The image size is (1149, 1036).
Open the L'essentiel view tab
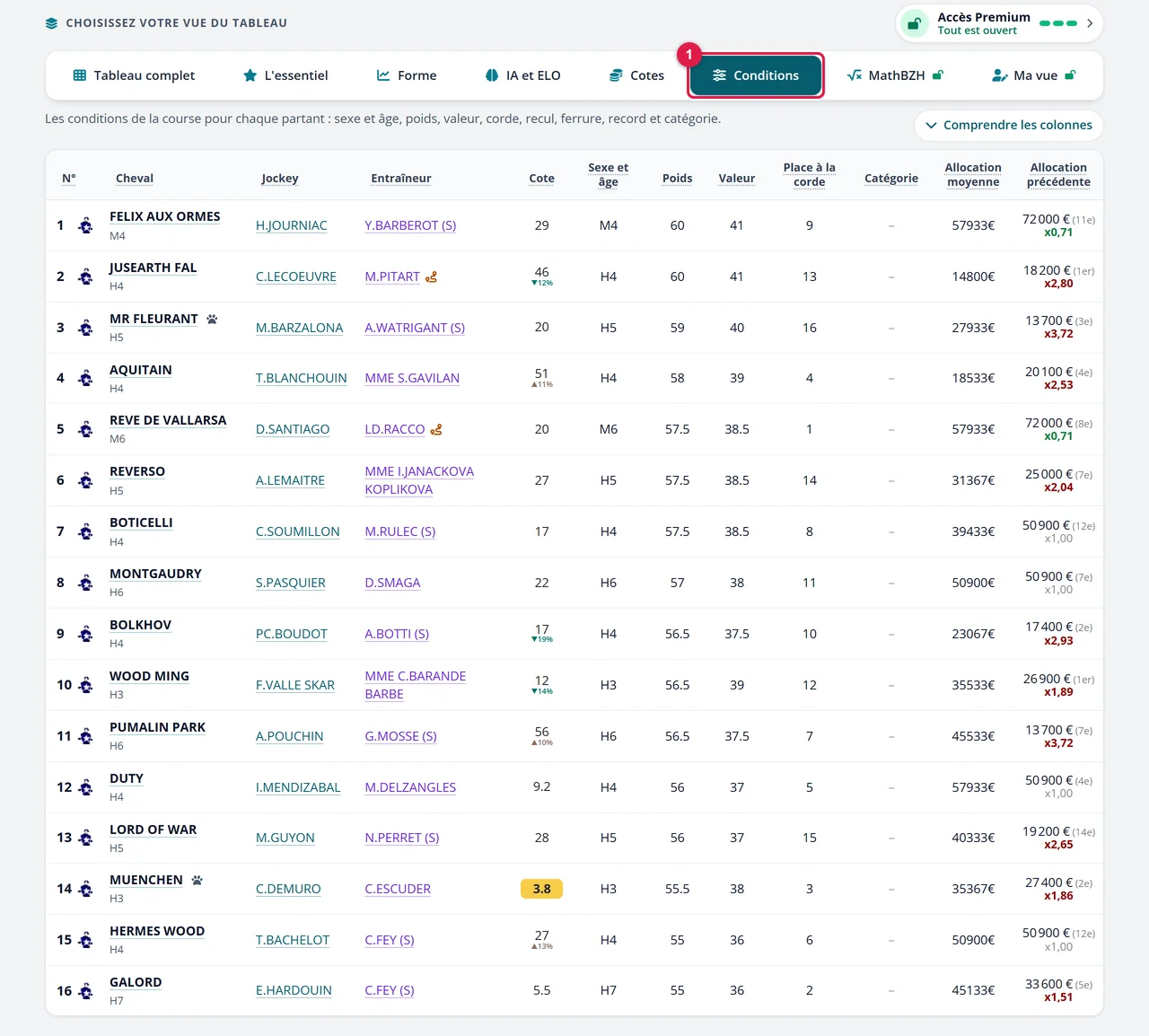285,75
